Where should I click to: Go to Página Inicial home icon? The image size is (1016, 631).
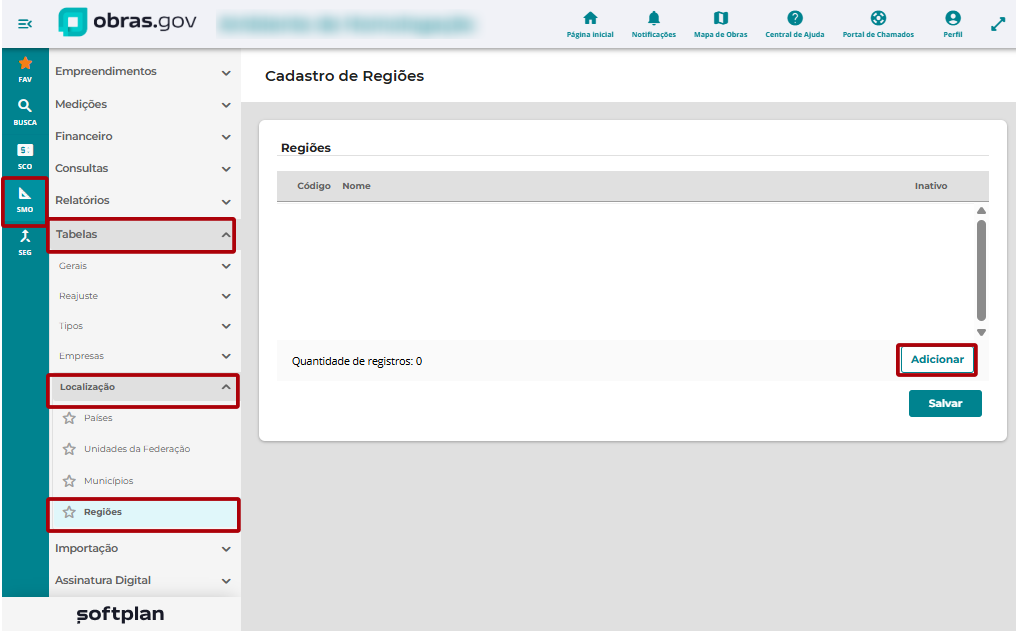click(590, 24)
